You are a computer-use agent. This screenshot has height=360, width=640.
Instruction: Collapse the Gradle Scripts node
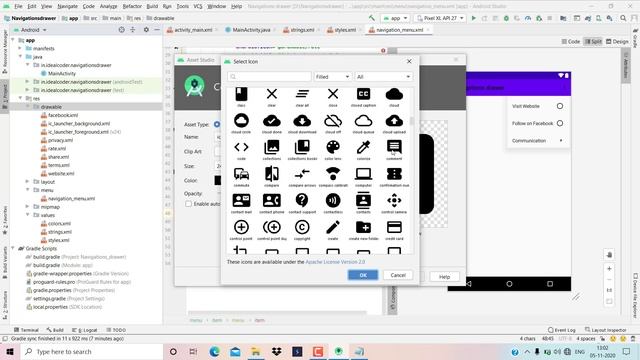(x=13, y=248)
